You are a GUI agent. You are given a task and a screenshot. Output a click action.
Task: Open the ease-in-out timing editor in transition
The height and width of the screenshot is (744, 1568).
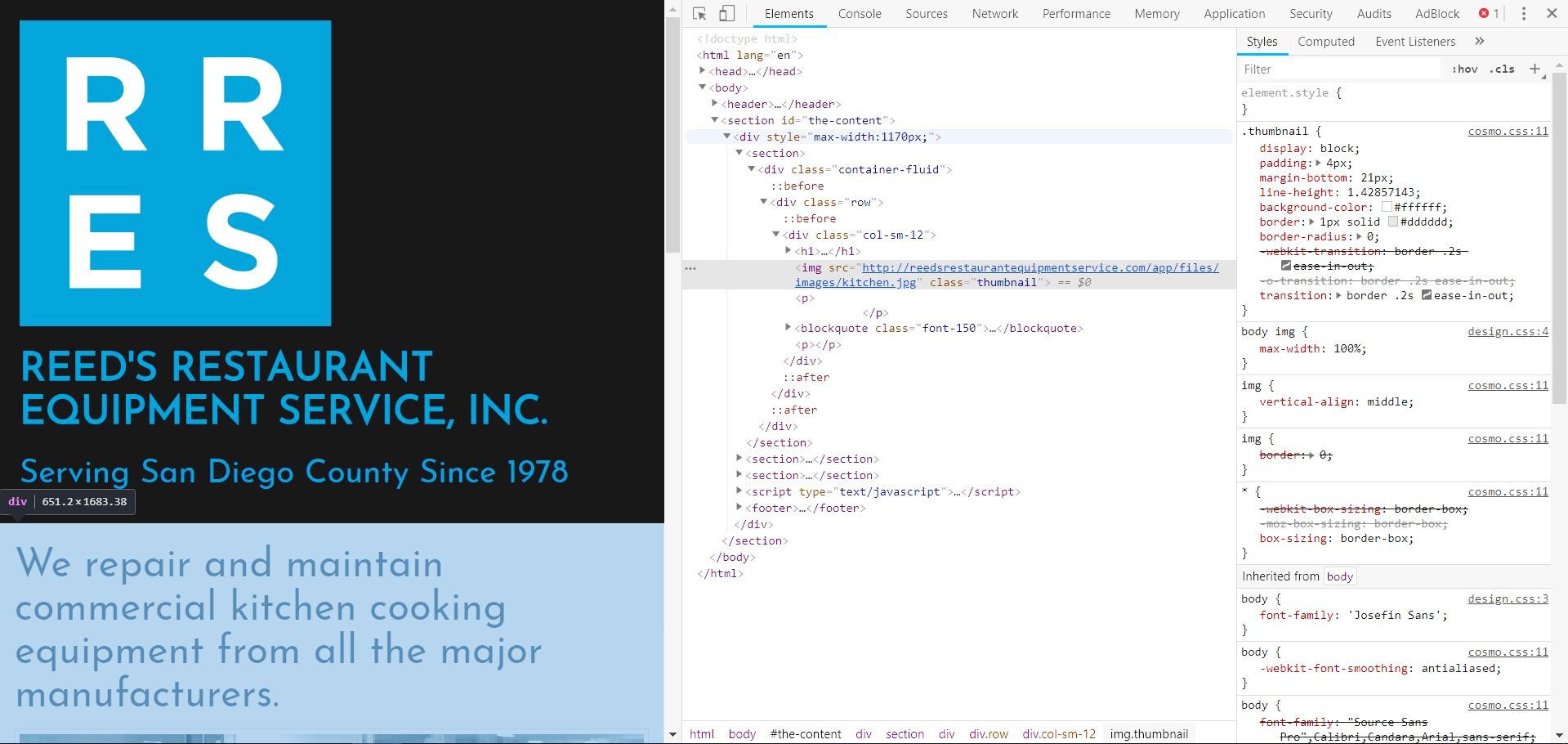[x=1427, y=295]
